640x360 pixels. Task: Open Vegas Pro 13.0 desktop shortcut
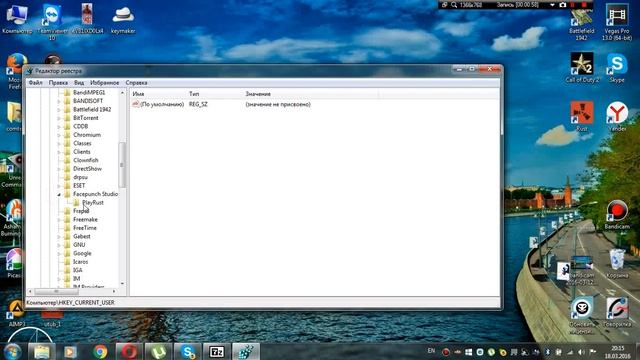tap(617, 22)
